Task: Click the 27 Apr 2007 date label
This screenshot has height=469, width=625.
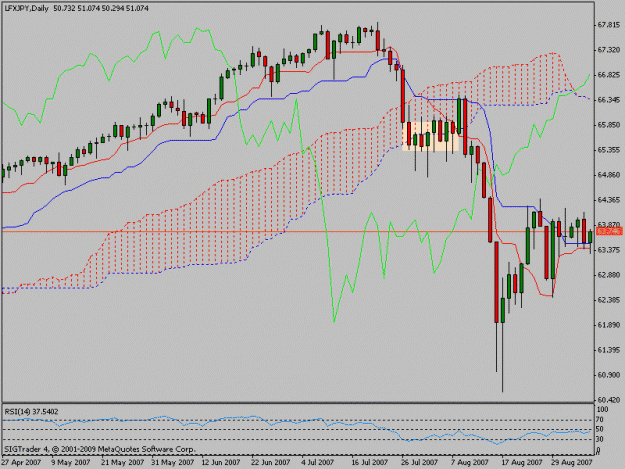Action: pos(21,463)
